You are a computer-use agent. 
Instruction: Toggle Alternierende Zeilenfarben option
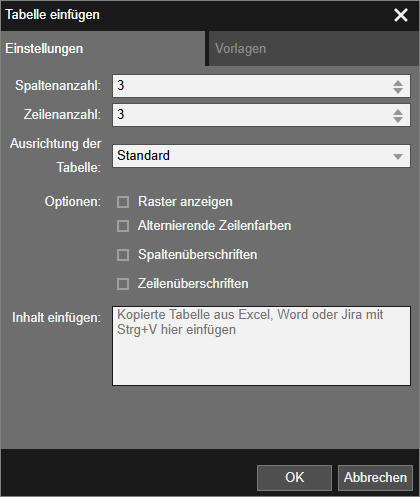click(x=123, y=226)
